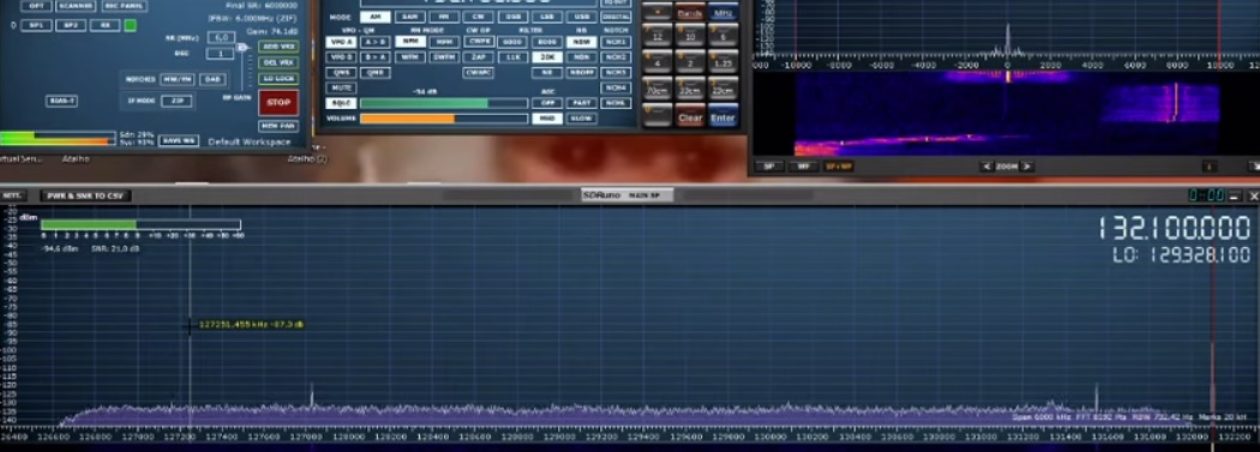The image size is (1260, 452).
Task: Select the 70cm band key
Action: [x=657, y=90]
